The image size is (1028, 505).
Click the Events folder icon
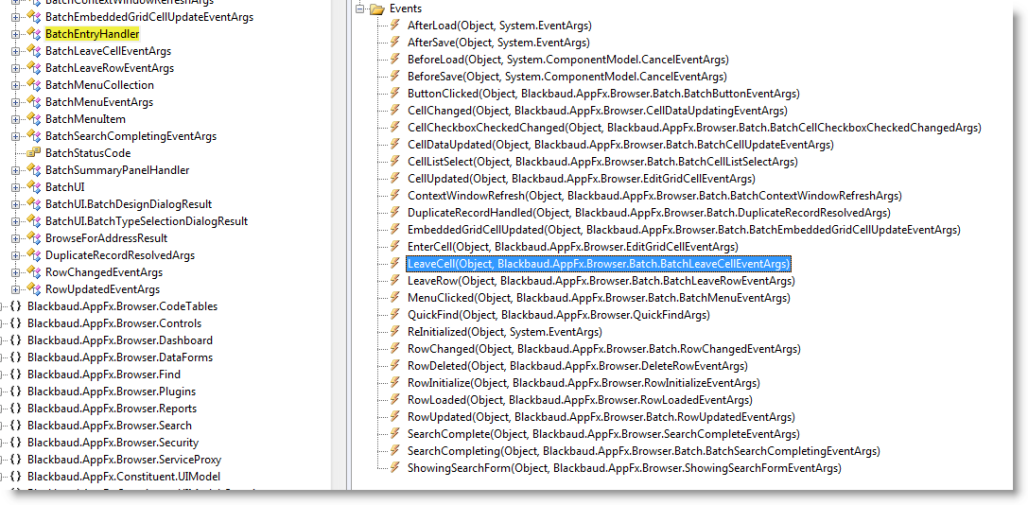376,9
